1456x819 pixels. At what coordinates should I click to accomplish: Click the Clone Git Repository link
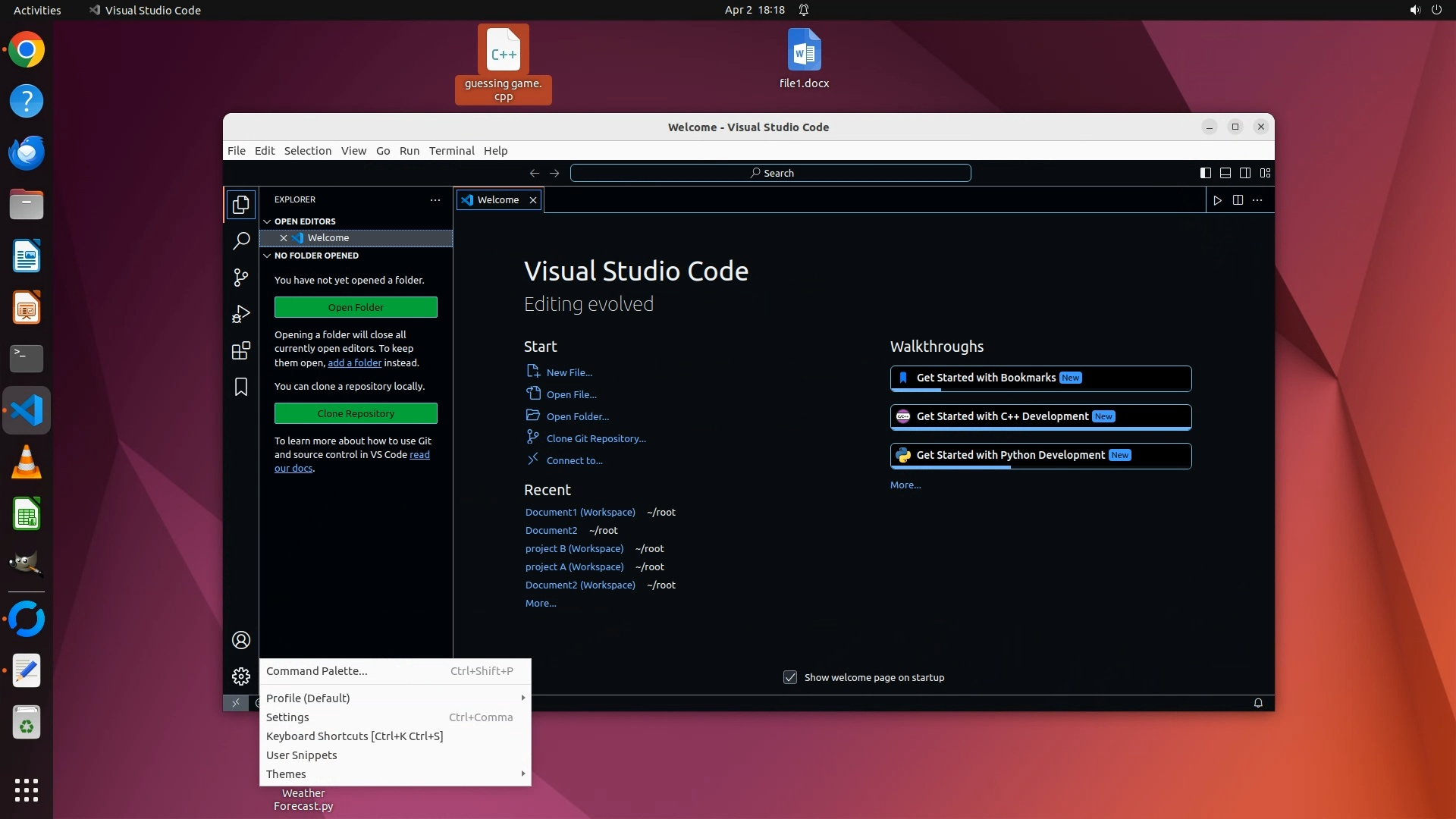coord(595,438)
